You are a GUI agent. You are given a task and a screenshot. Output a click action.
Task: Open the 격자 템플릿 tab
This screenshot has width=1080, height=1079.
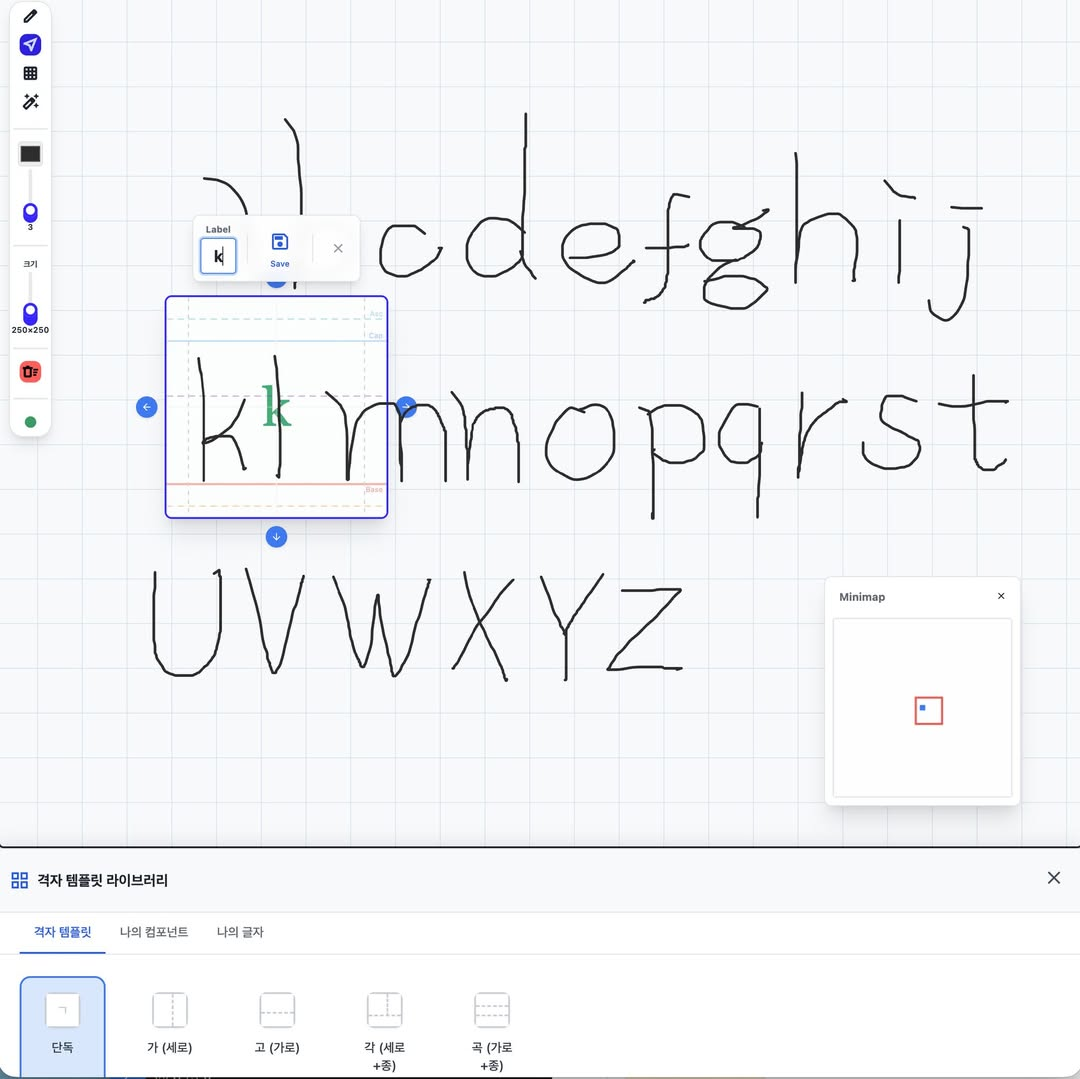(x=62, y=932)
